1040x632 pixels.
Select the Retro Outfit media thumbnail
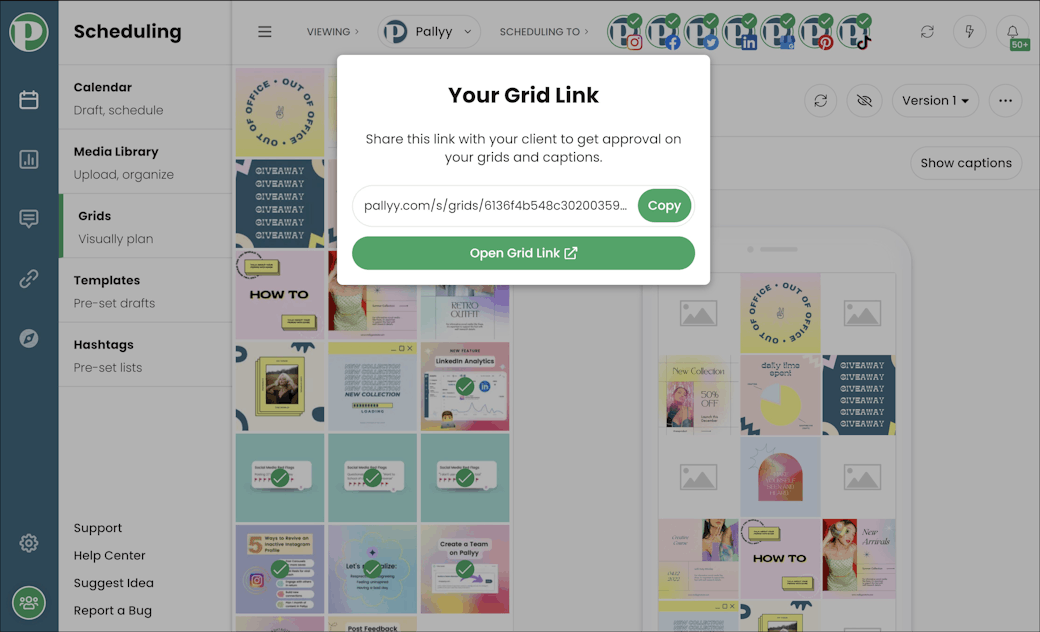pos(465,312)
